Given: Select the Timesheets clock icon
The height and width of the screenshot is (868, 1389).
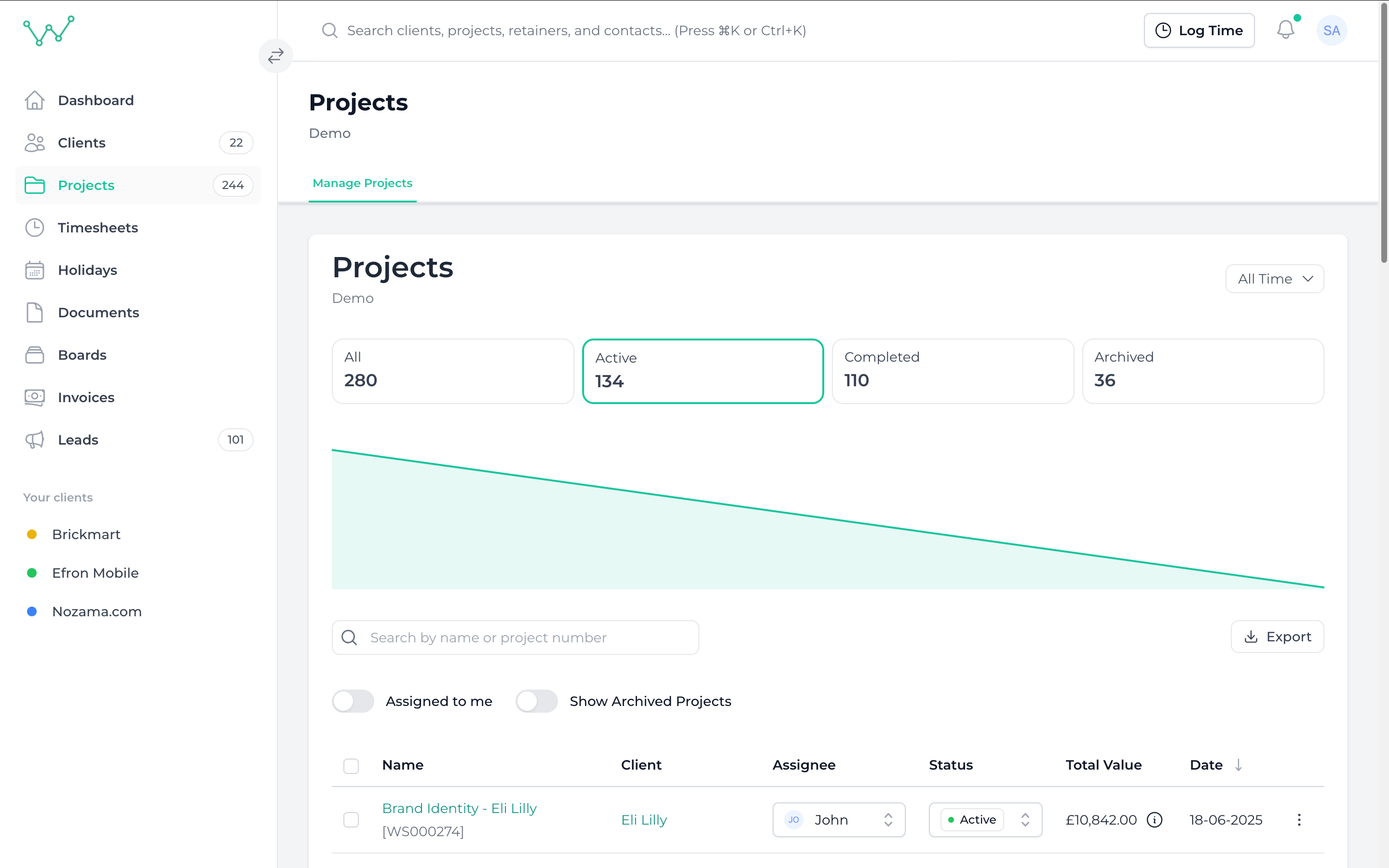Looking at the screenshot, I should [x=35, y=227].
